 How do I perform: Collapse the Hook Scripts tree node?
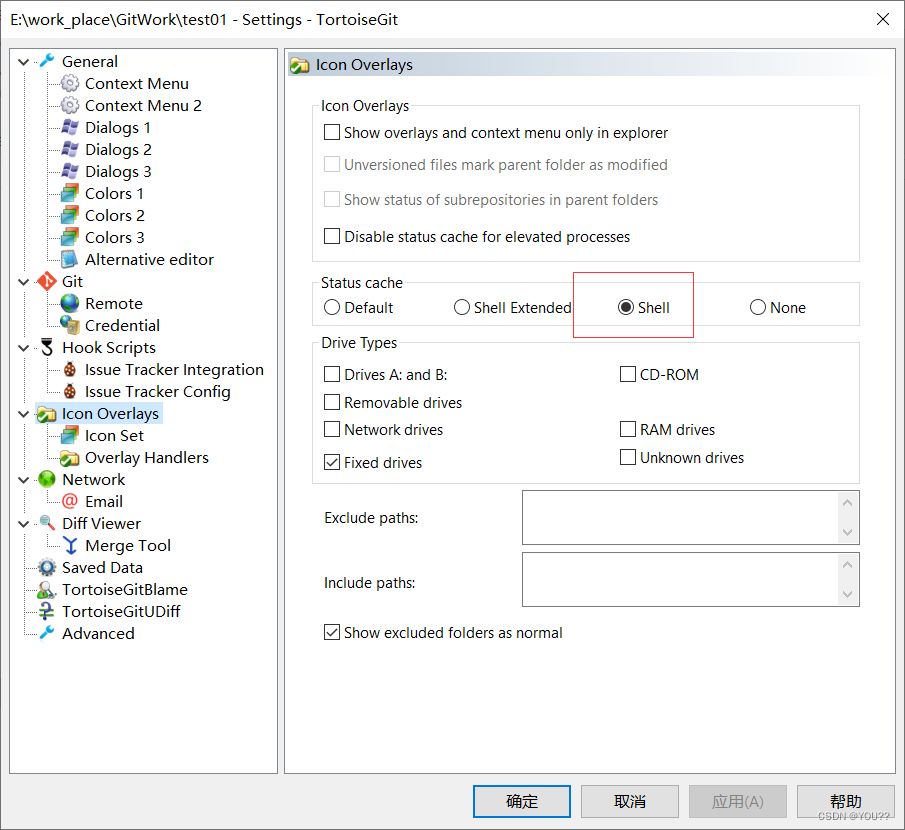24,347
